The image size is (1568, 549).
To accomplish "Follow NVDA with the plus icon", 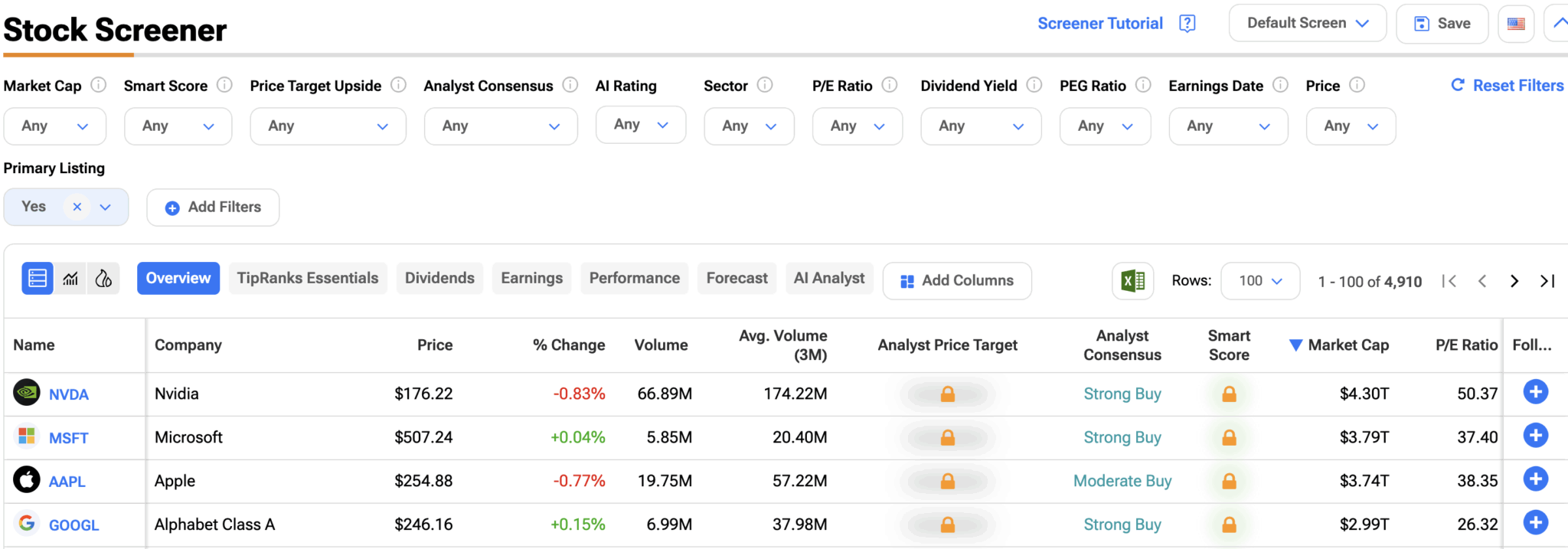I will [1535, 392].
